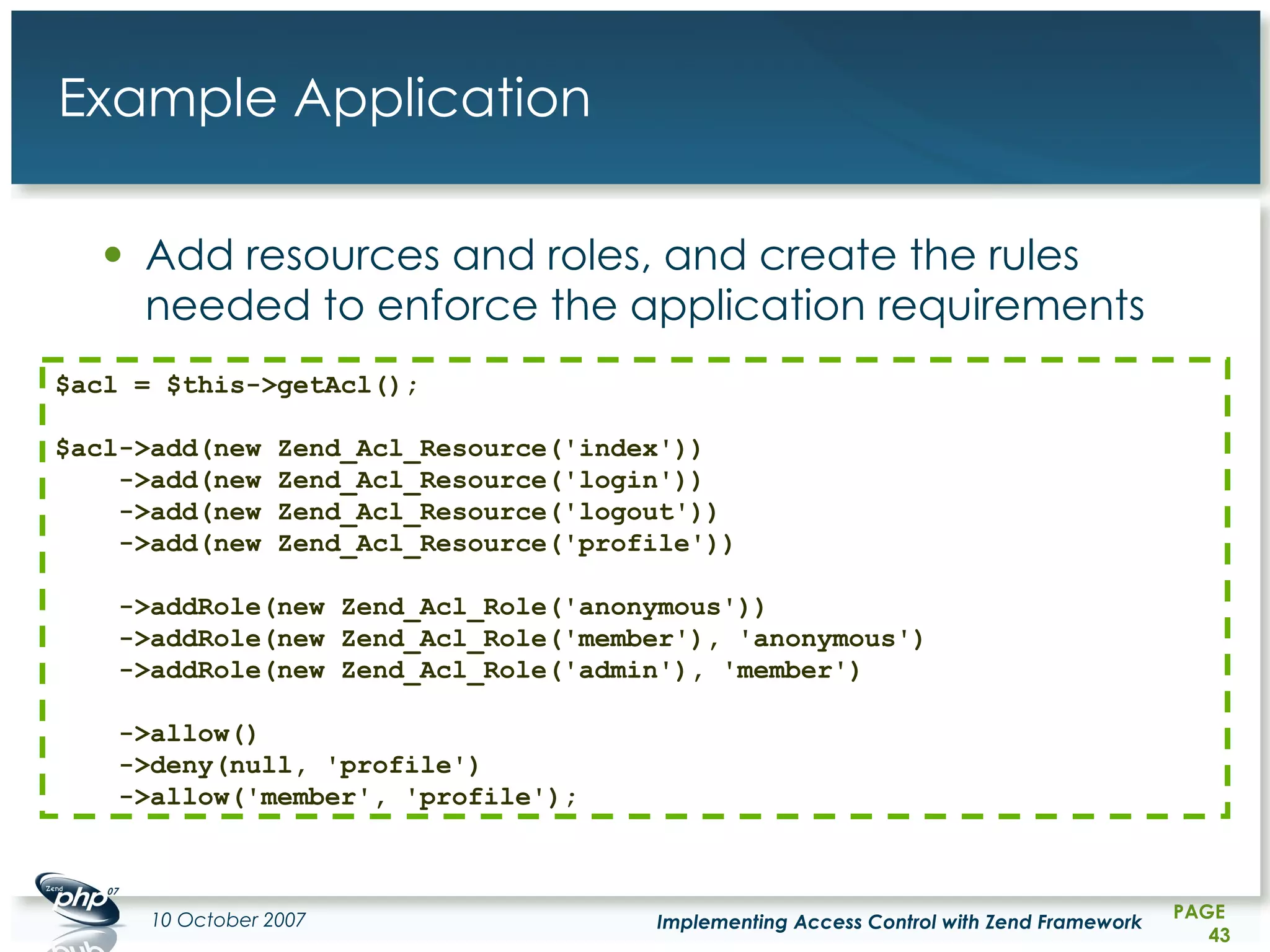
Task: Click 'needed to enforce the application requirements' line
Action: 645,307
